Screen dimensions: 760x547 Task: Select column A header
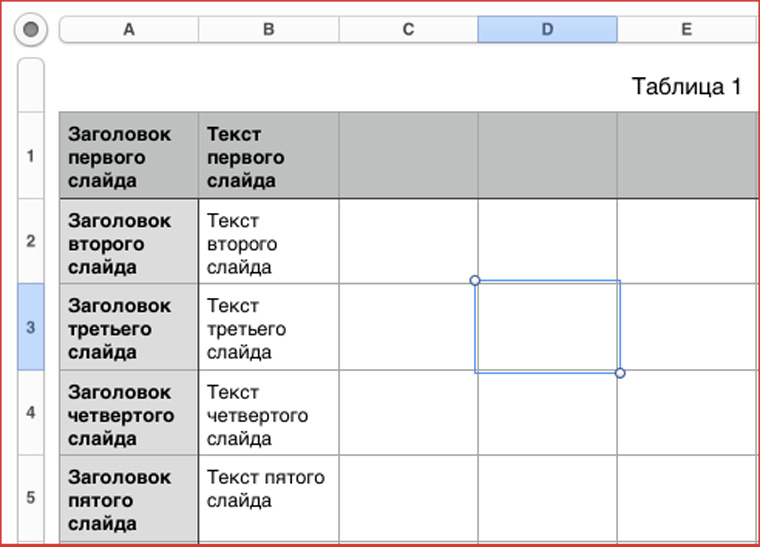coord(129,30)
